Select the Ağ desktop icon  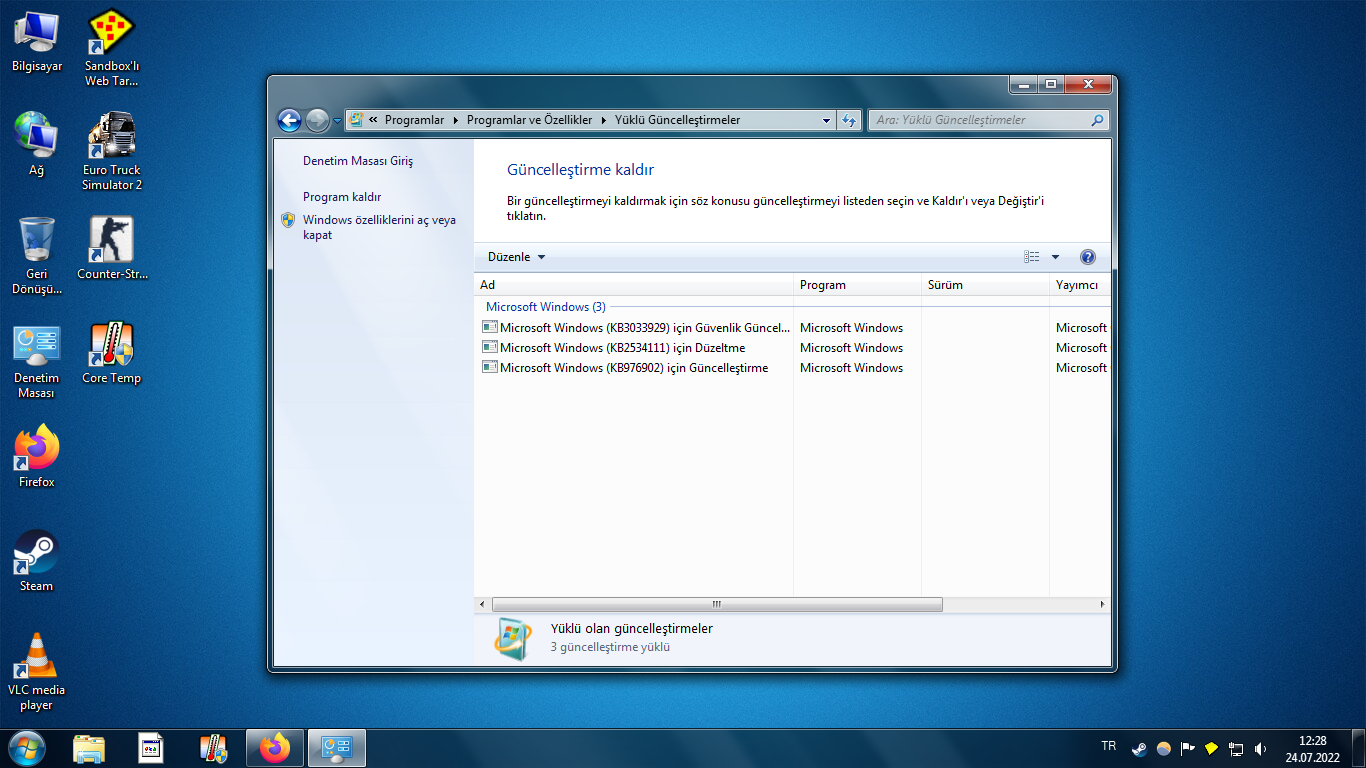[37, 144]
